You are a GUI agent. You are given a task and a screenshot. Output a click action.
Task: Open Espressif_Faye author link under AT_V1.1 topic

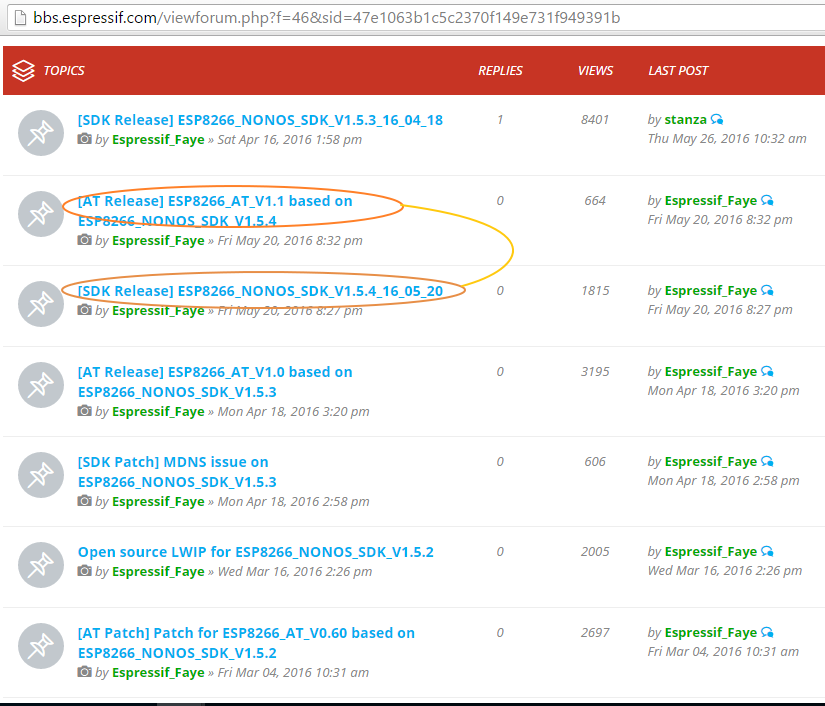[x=158, y=240]
